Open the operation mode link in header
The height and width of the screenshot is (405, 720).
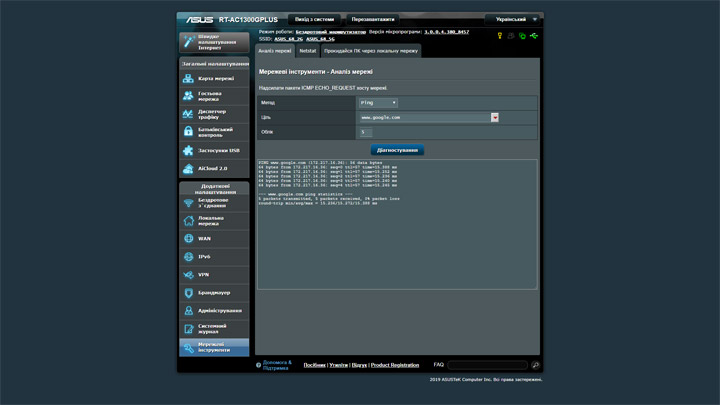click(x=331, y=32)
